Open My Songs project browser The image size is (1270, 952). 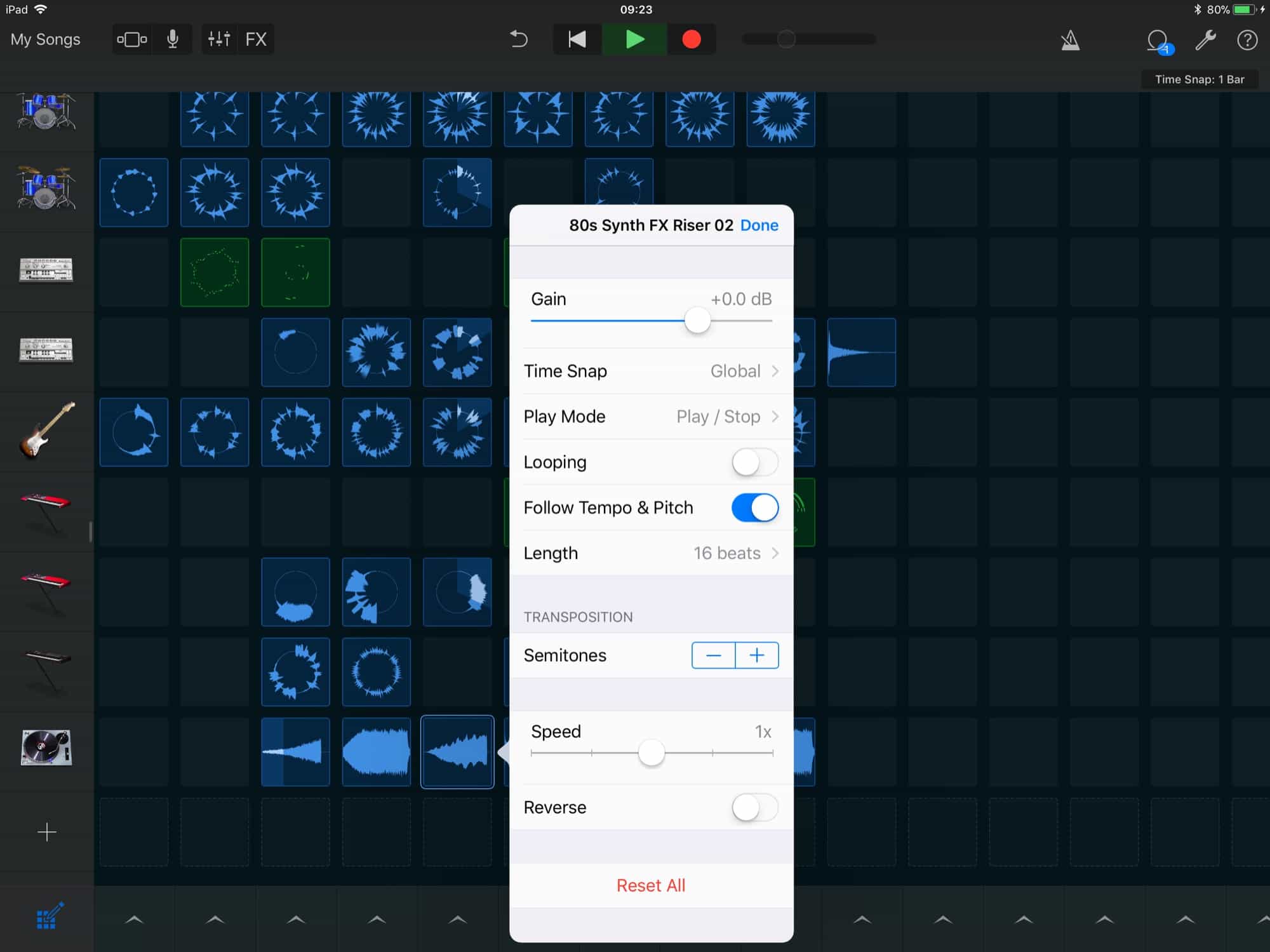coord(45,39)
